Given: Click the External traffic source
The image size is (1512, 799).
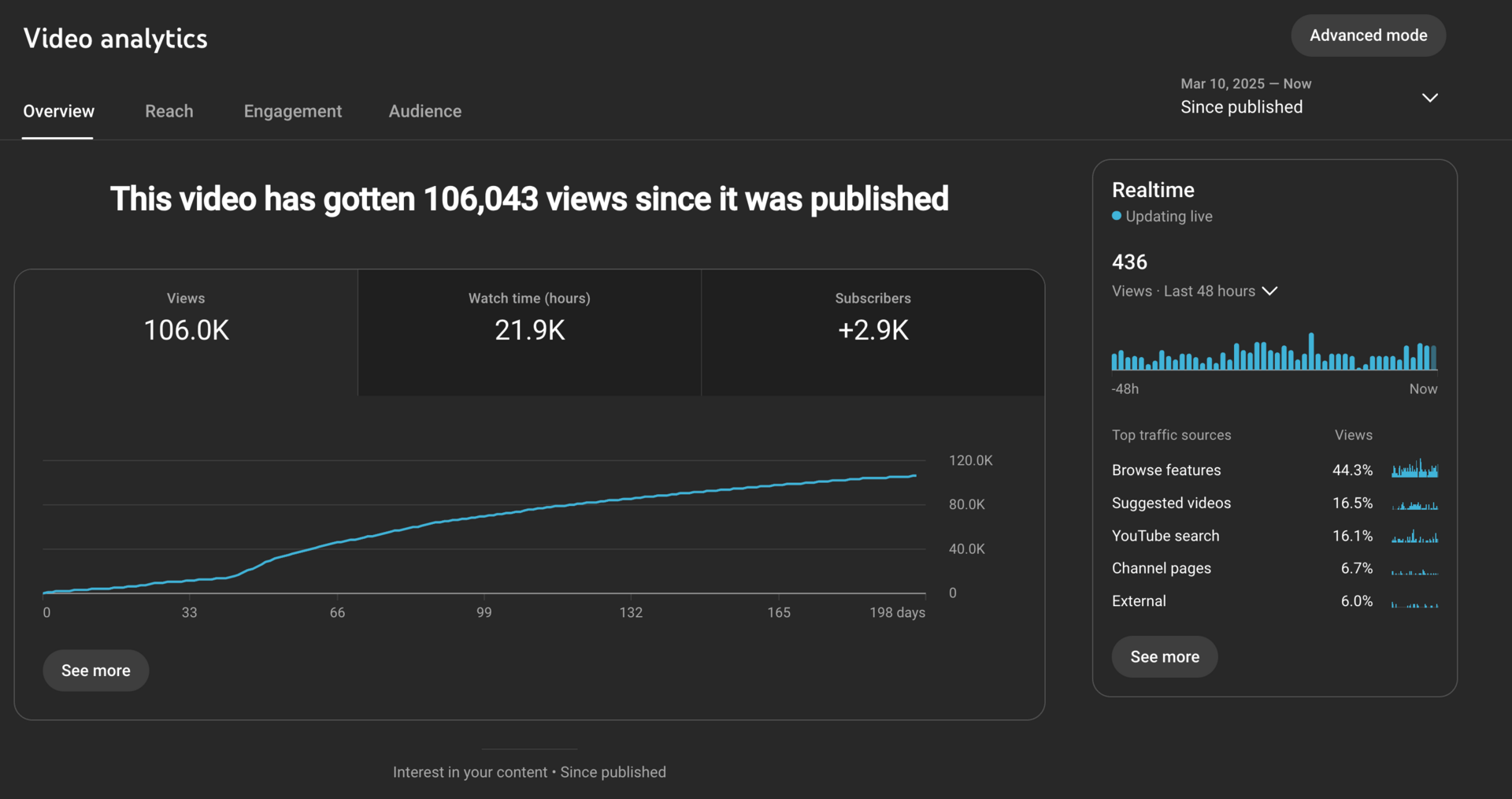Looking at the screenshot, I should coord(1139,601).
